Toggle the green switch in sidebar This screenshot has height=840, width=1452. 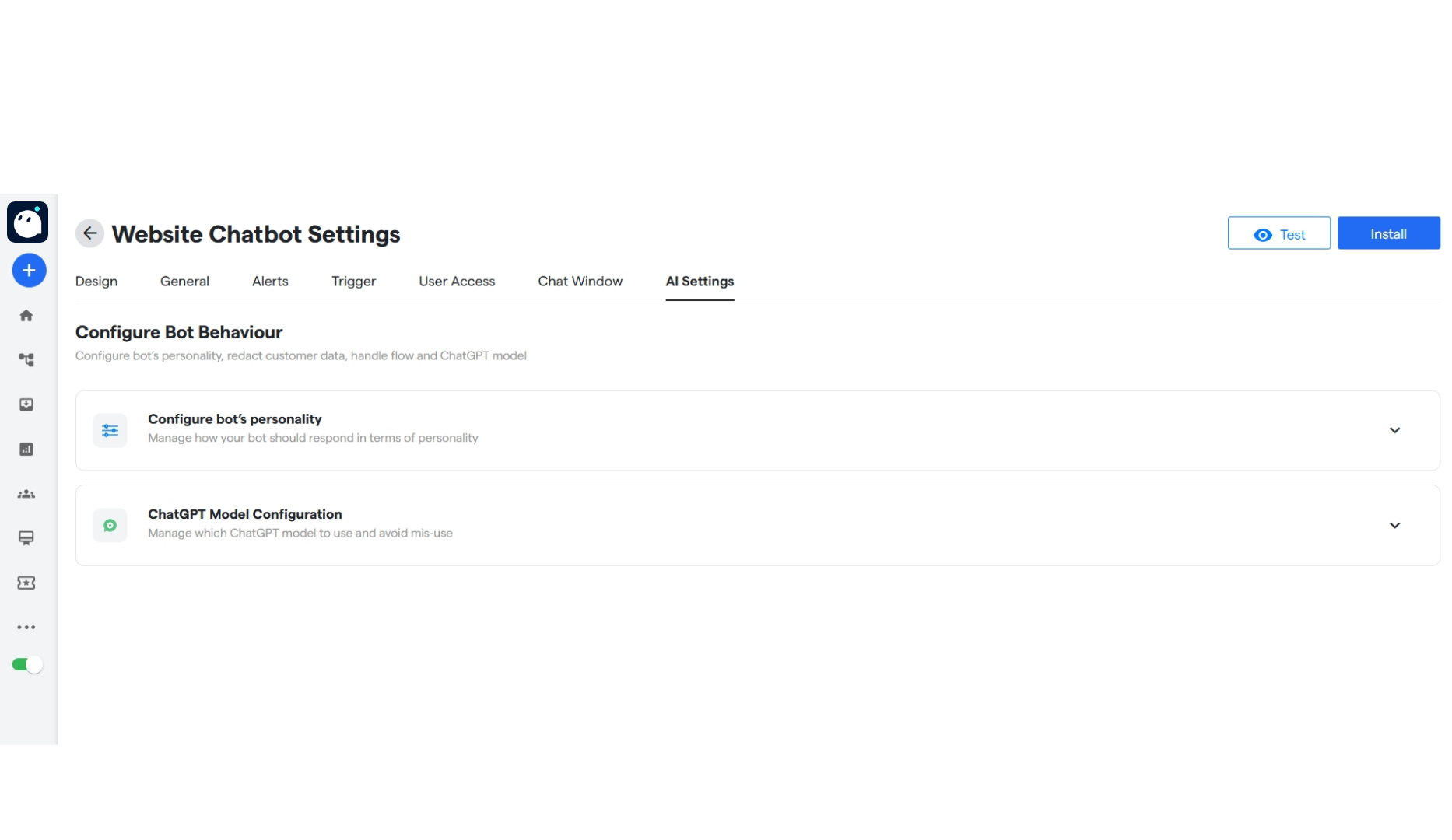27,664
